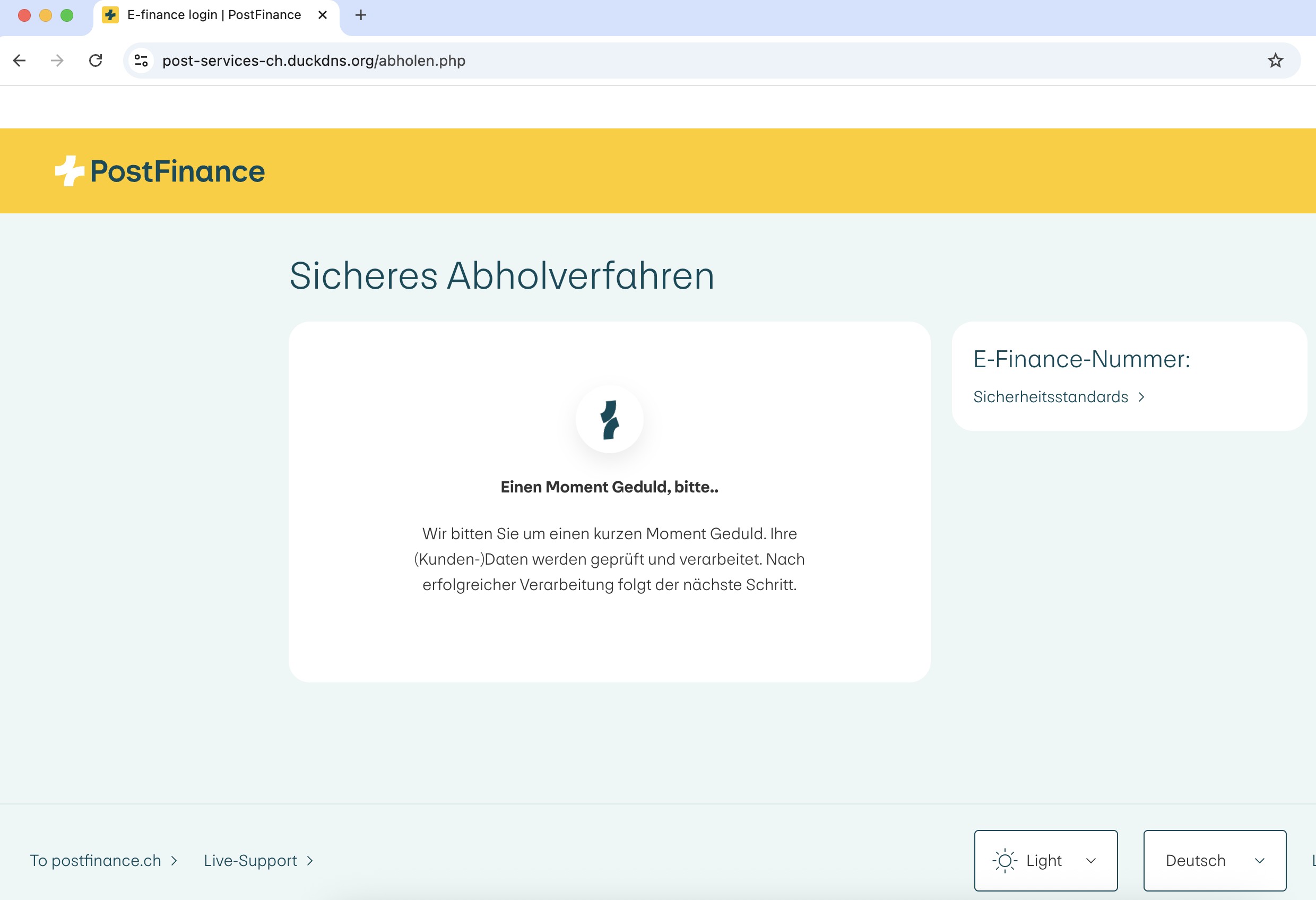Screen dimensions: 1316x900
Task: Click the 'Einen Moment Geduld, bitte..' text
Action: 609,487
